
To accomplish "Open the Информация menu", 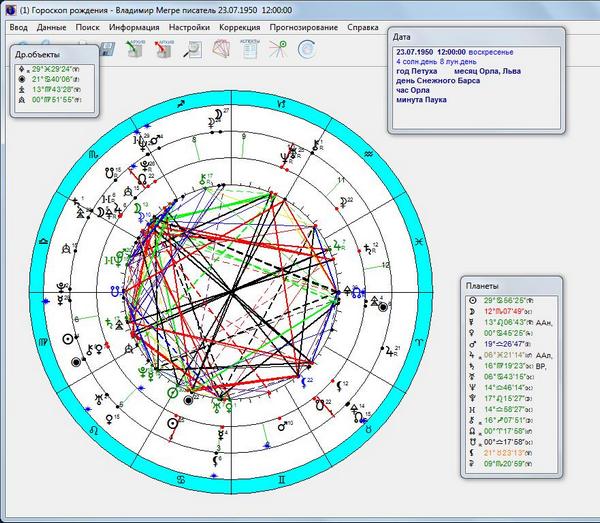I will [x=134, y=28].
